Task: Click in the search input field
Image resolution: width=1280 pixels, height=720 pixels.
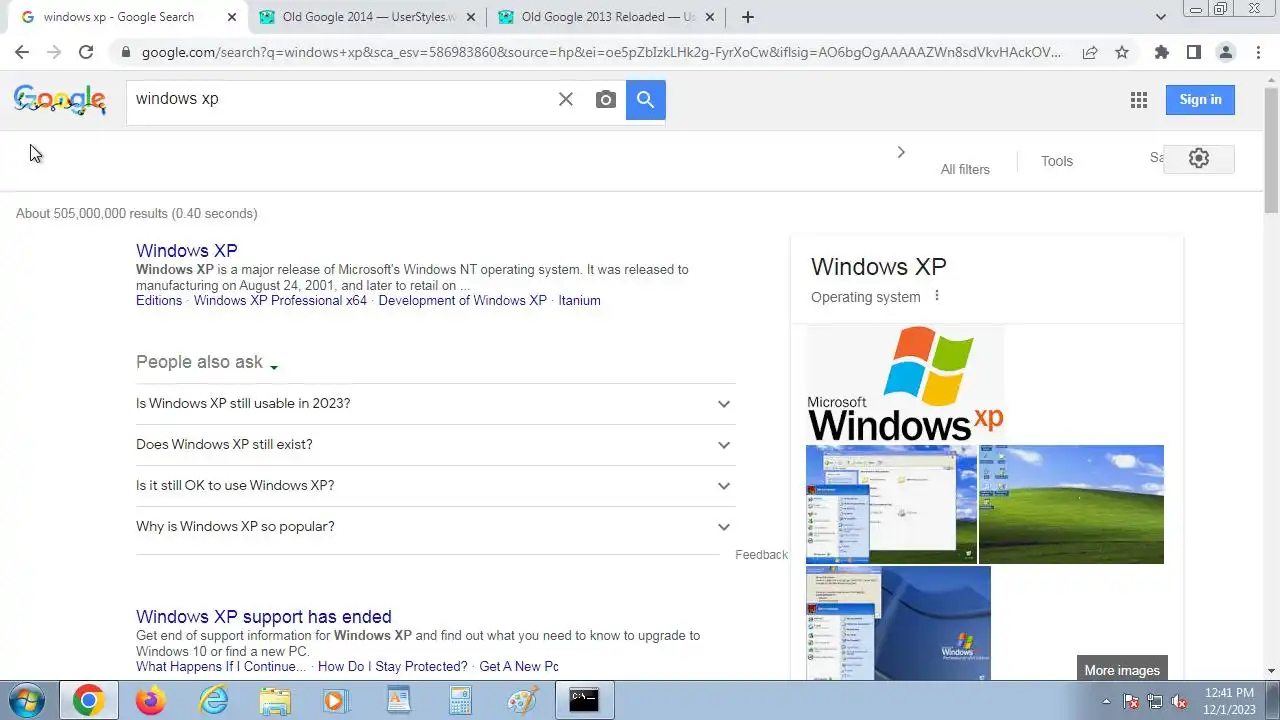Action: click(340, 99)
